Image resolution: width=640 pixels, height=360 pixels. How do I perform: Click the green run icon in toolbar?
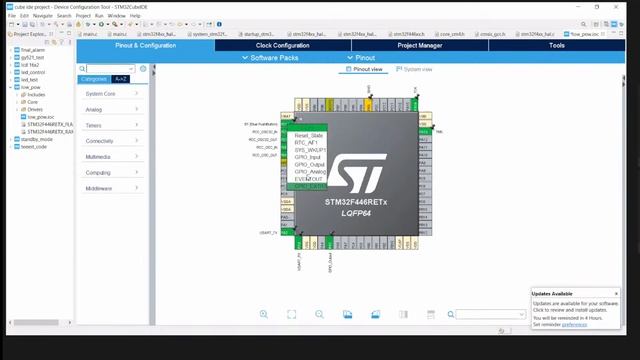coord(101,24)
